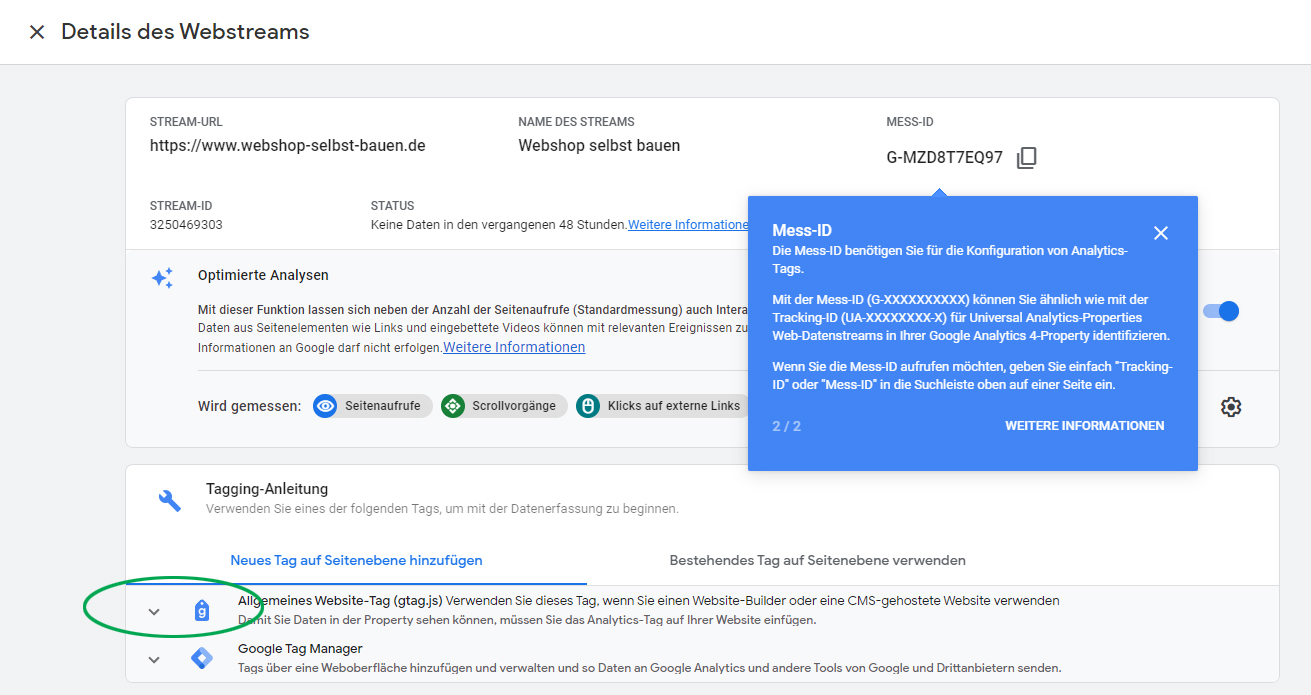Viewport: 1311px width, 695px height.
Task: Select tab Neues Tag auf Seitenebene hinzufügen
Action: [x=356, y=560]
